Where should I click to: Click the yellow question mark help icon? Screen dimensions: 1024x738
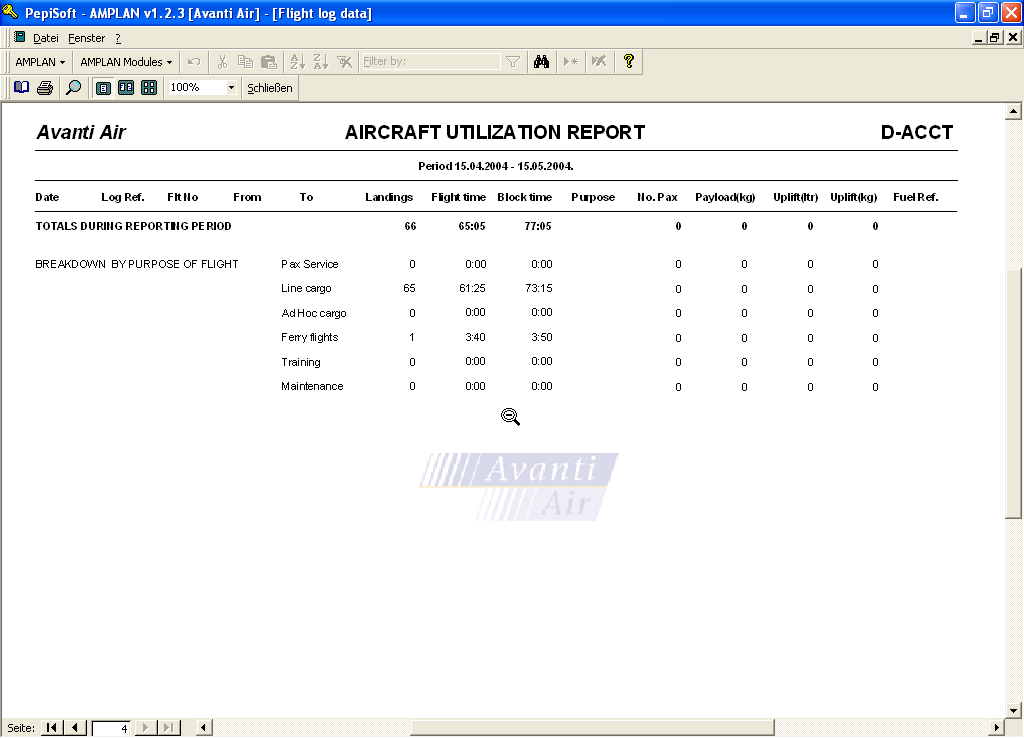click(628, 62)
